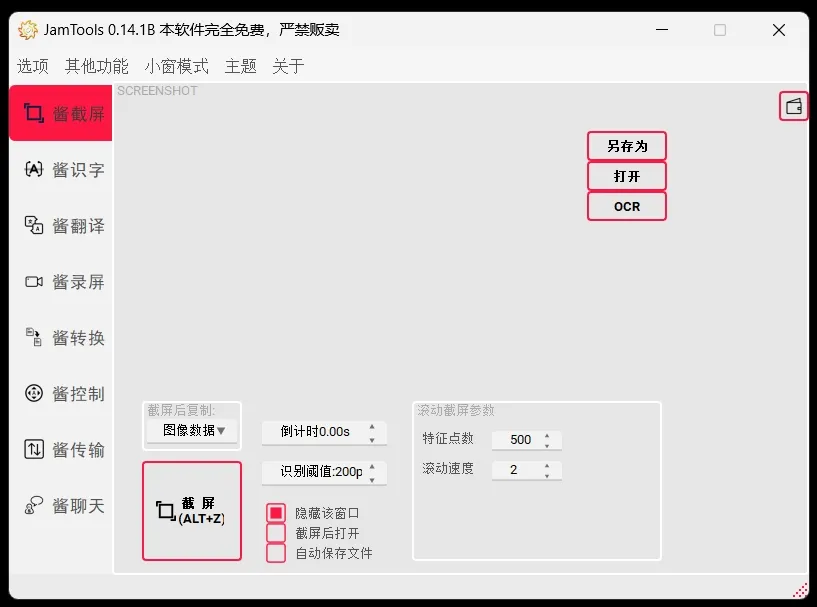Open the 酱识字 OCR sidebar tab
This screenshot has width=817, height=607.
coord(60,169)
